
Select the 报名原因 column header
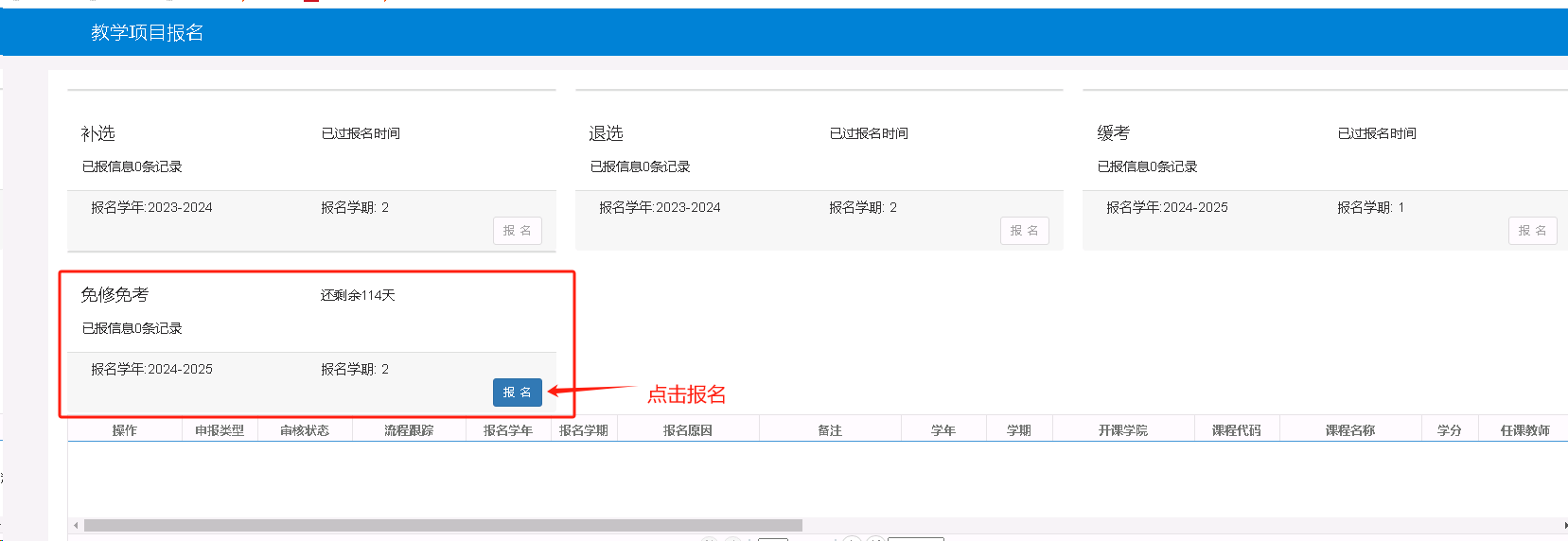(688, 430)
